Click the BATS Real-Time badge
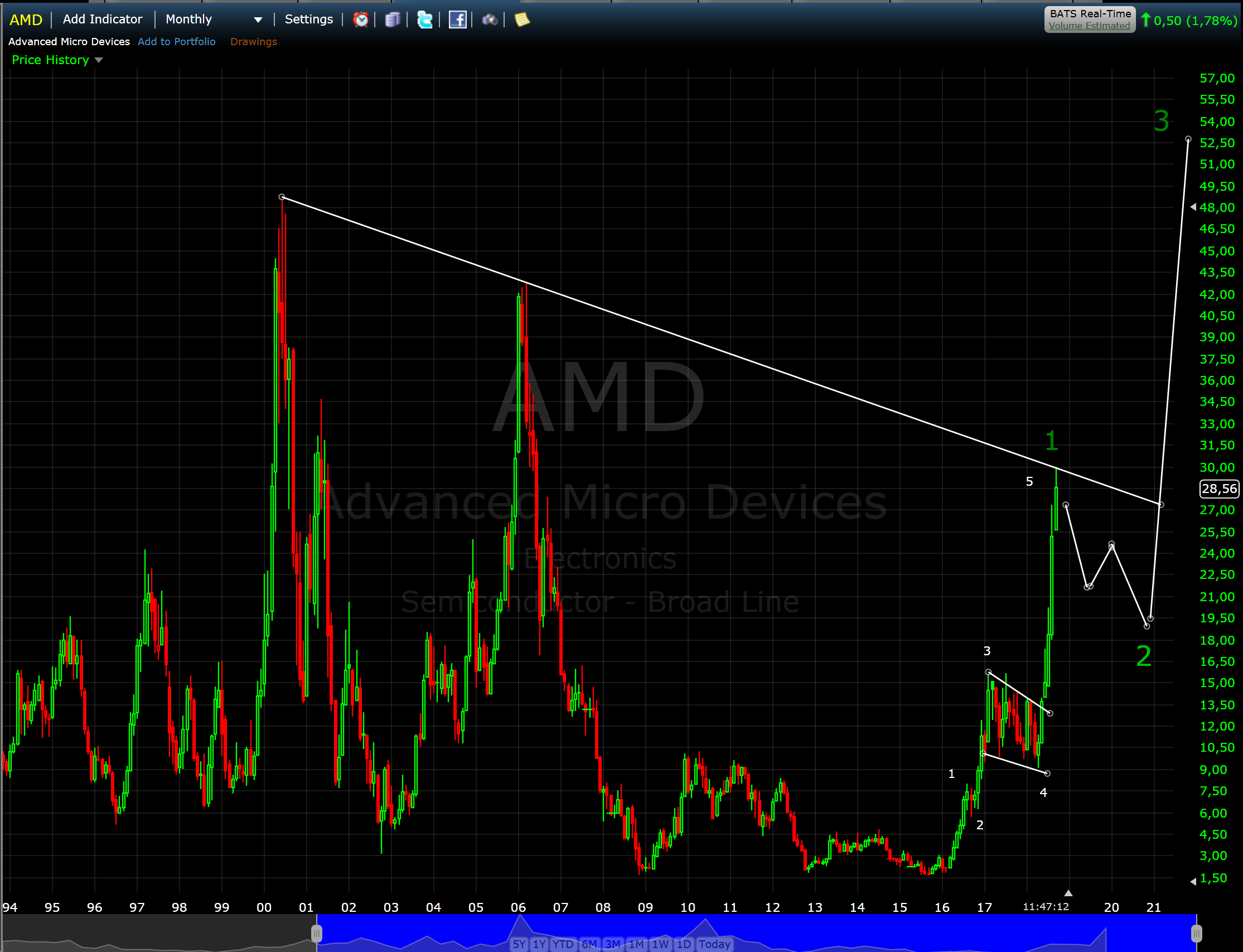The width and height of the screenshot is (1243, 952). click(x=1090, y=20)
